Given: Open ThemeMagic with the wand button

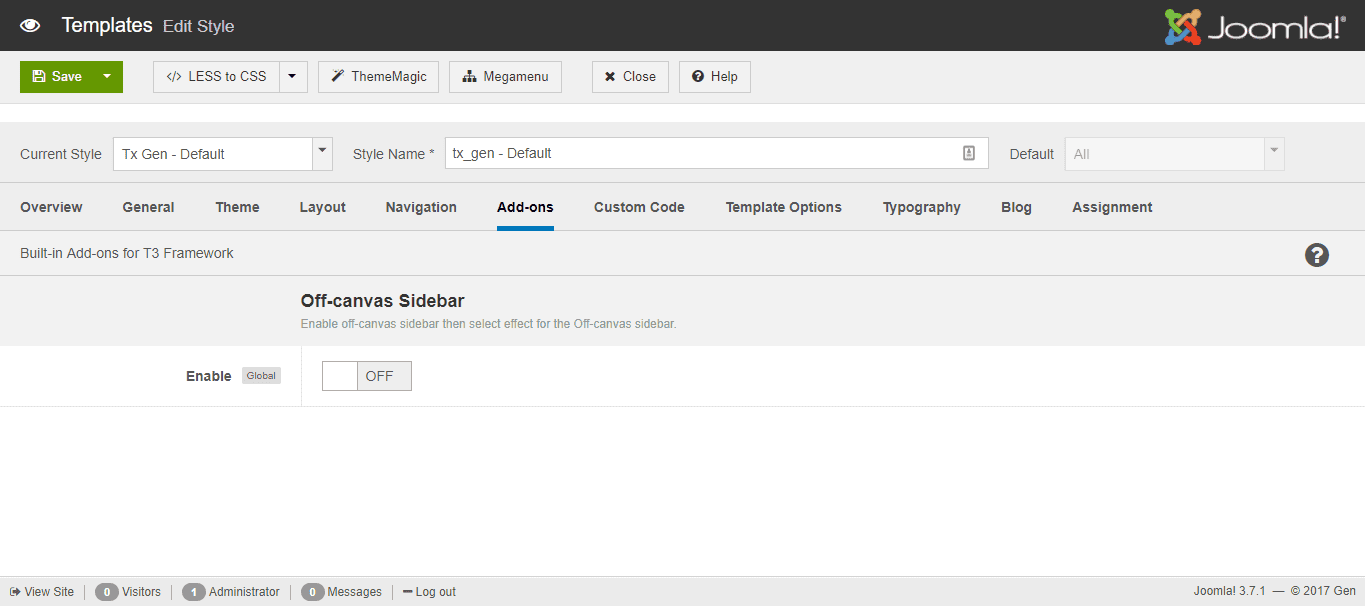Looking at the screenshot, I should 378,77.
